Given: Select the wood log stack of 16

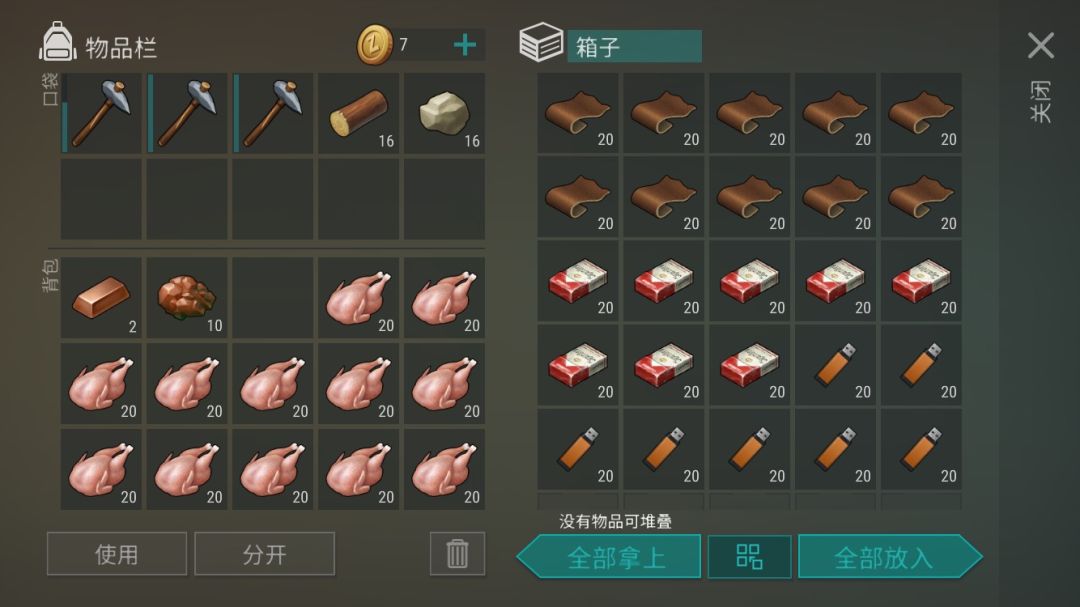Looking at the screenshot, I should coord(358,113).
